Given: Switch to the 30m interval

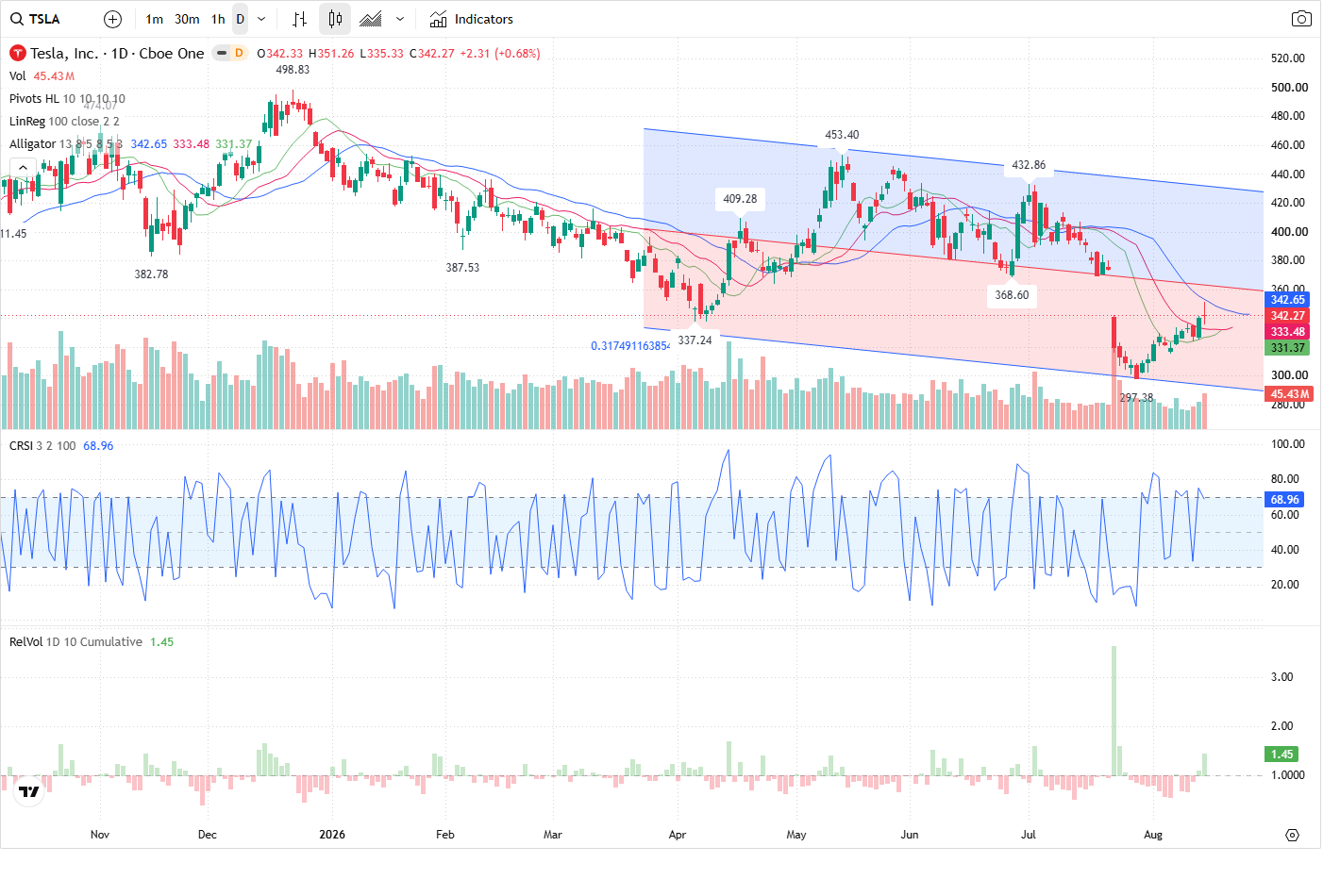Looking at the screenshot, I should point(187,19).
